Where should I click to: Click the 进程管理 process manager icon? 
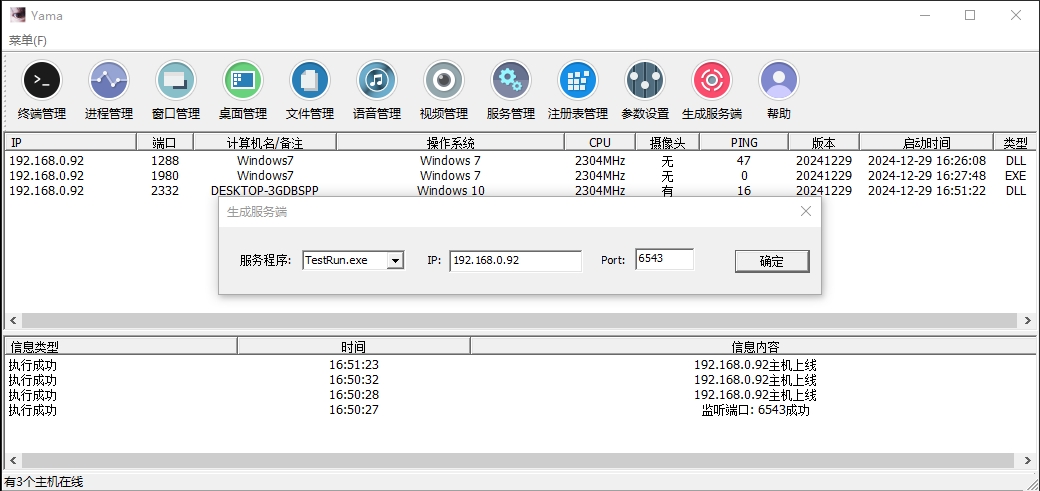pos(109,80)
